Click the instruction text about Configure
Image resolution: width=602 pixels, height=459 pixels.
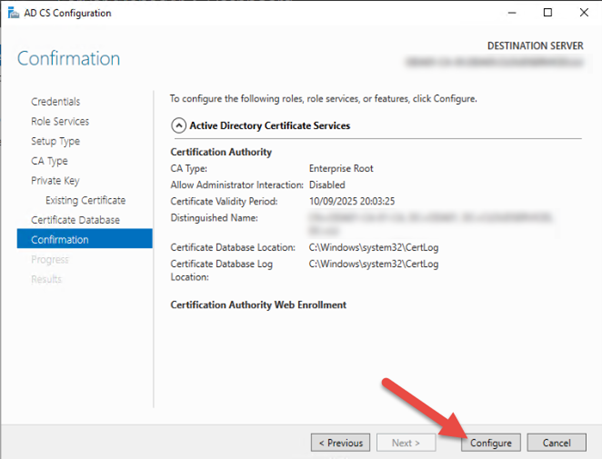click(324, 99)
